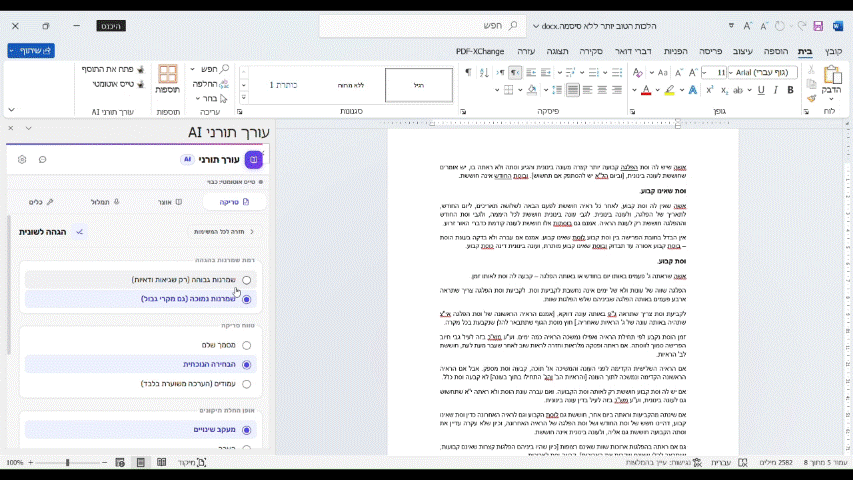Click the AI pane vertical scrollbar
The height and width of the screenshot is (480, 853).
(8, 286)
